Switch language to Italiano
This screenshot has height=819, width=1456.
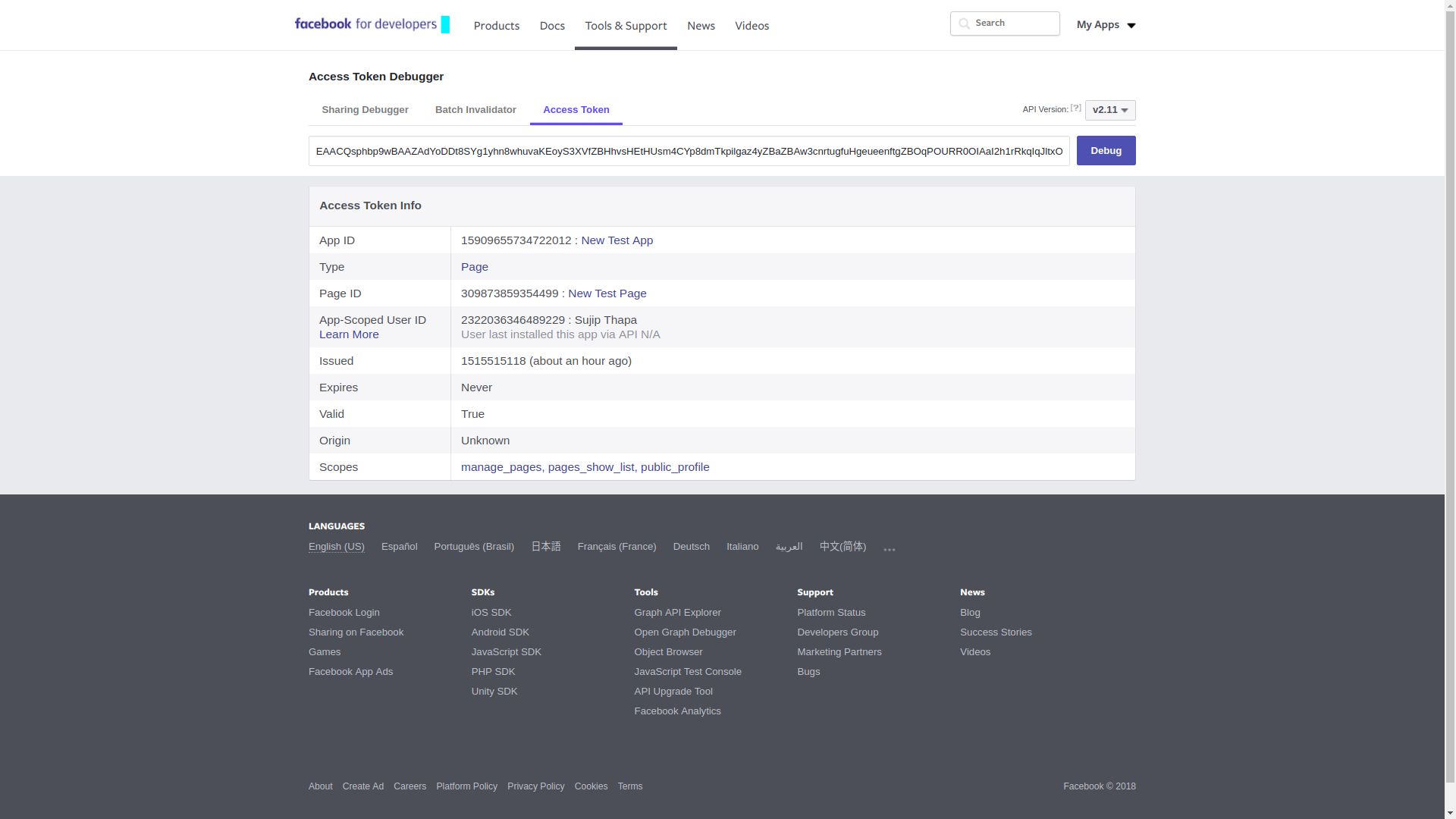(742, 547)
